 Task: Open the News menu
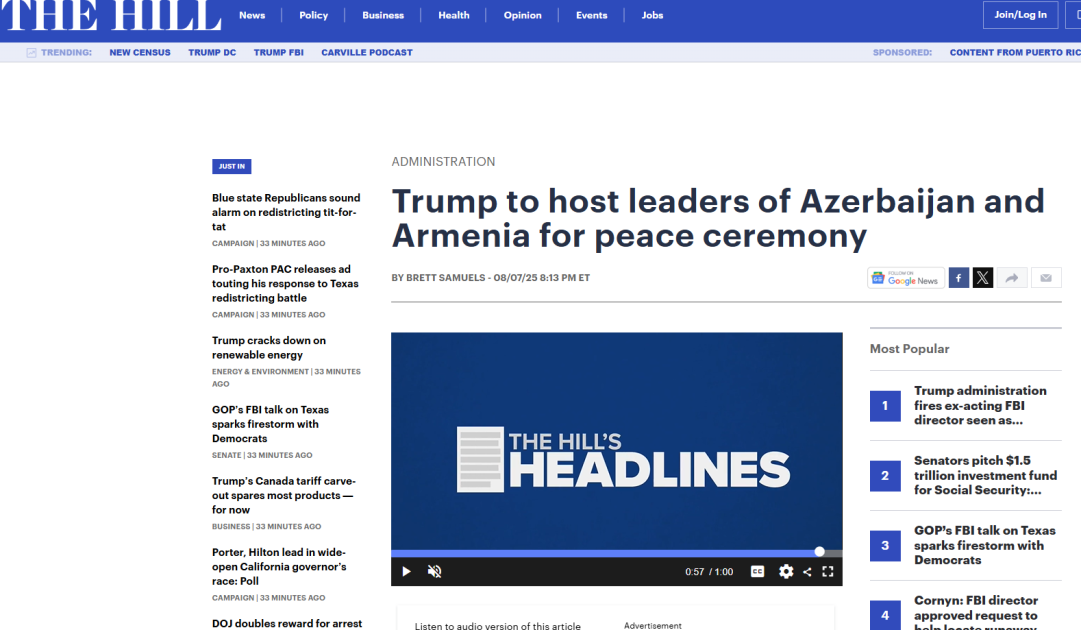[252, 15]
